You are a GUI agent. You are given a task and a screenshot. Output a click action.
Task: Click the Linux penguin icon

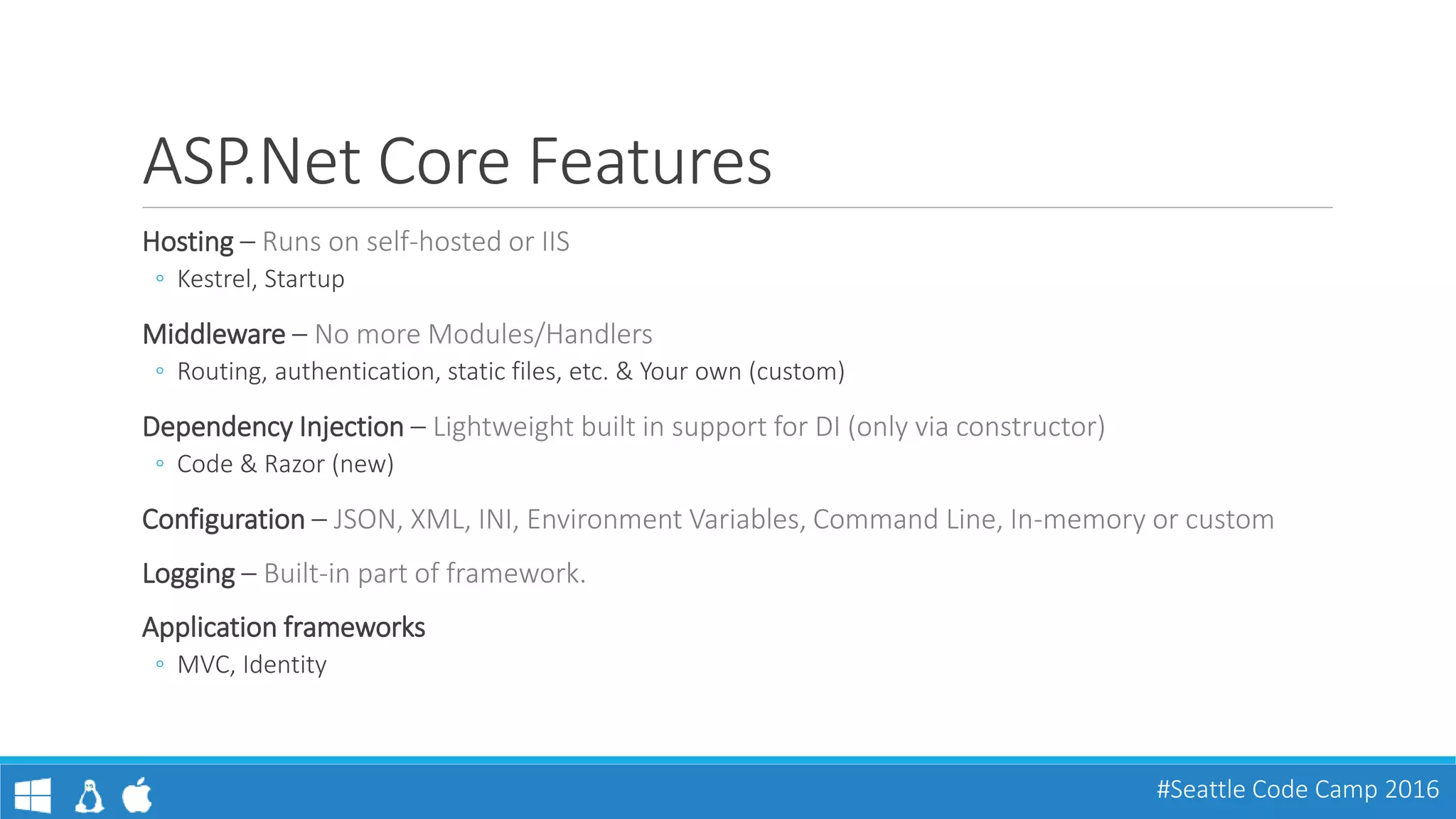(90, 796)
